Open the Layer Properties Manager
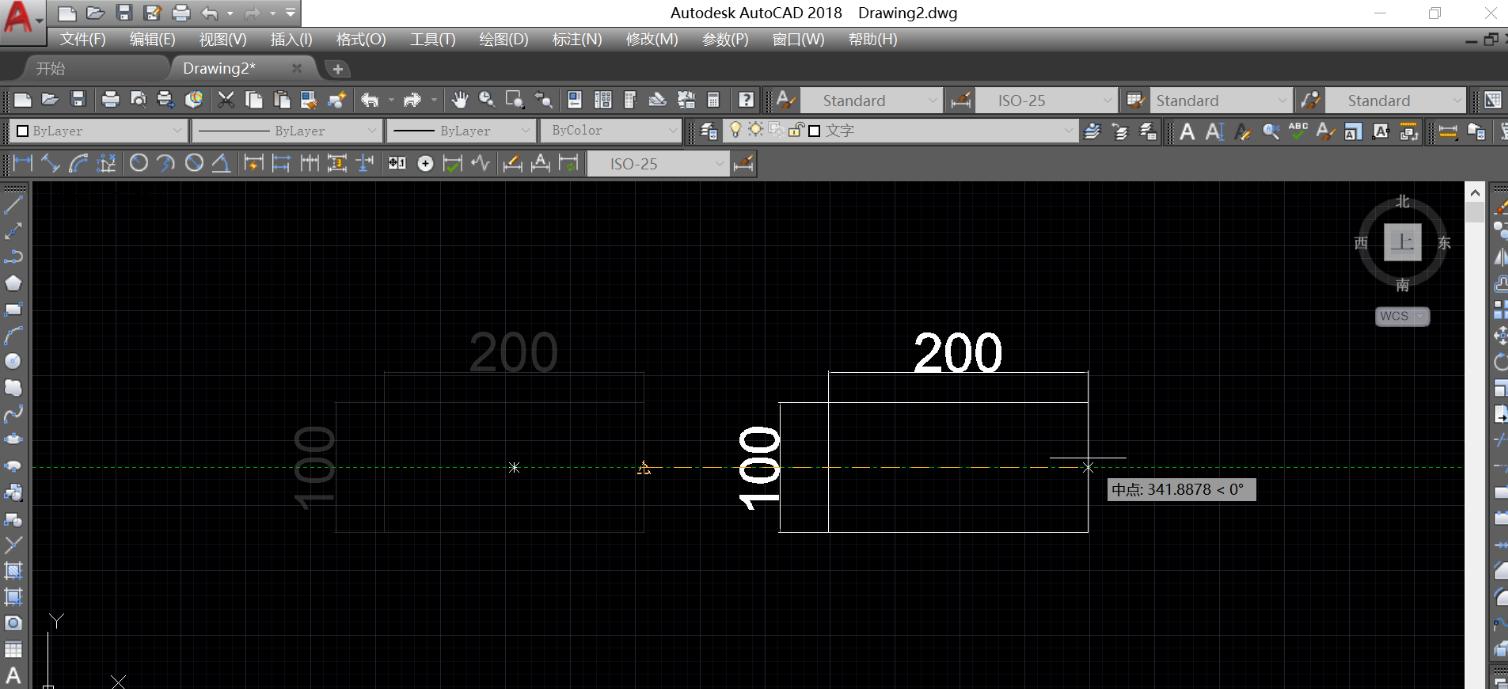Viewport: 1508px width, 689px height. click(x=708, y=130)
